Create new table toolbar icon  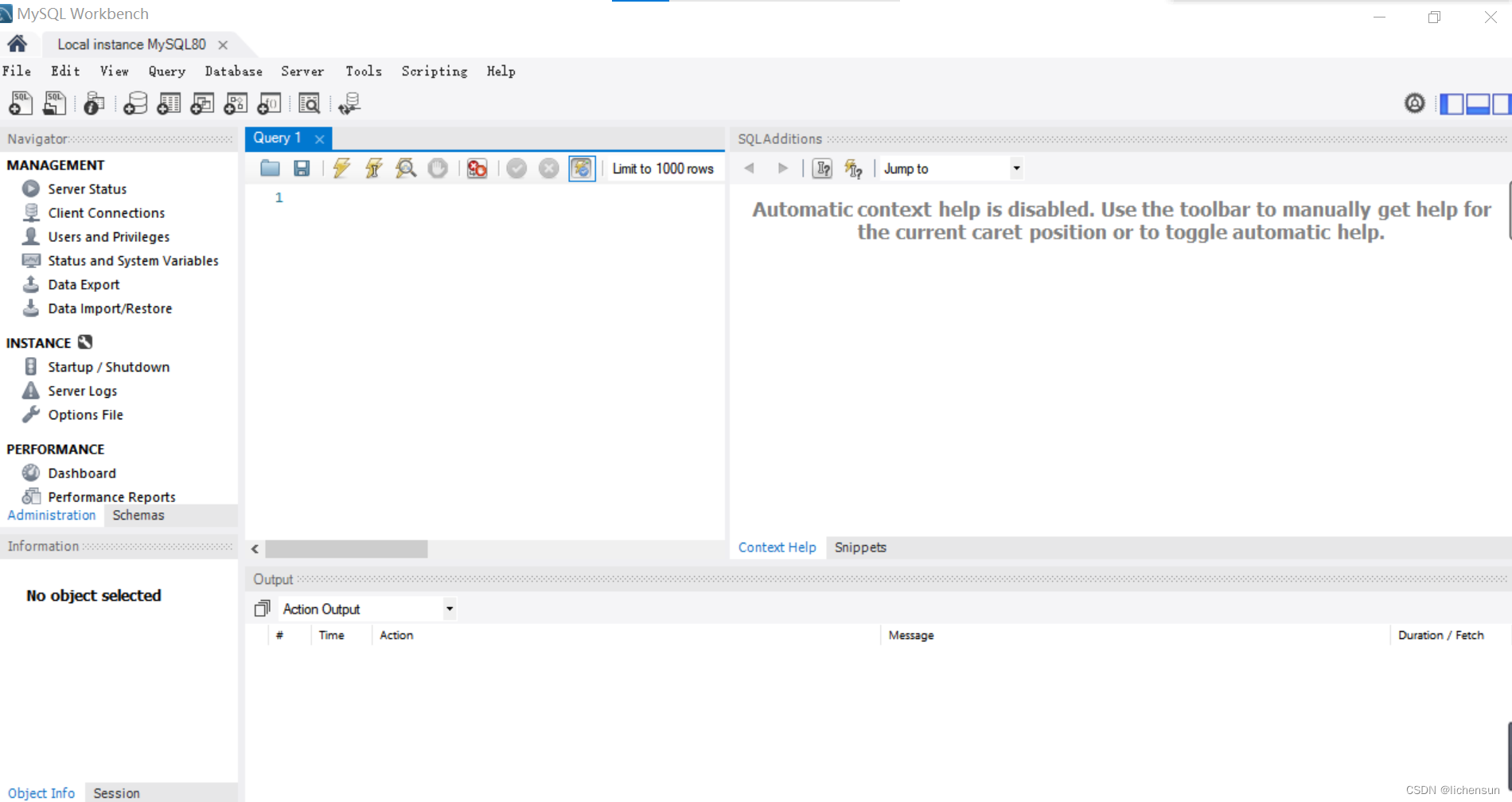169,103
